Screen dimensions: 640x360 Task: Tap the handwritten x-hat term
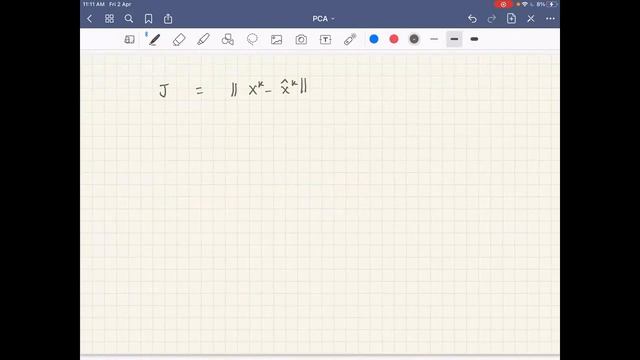tap(289, 87)
